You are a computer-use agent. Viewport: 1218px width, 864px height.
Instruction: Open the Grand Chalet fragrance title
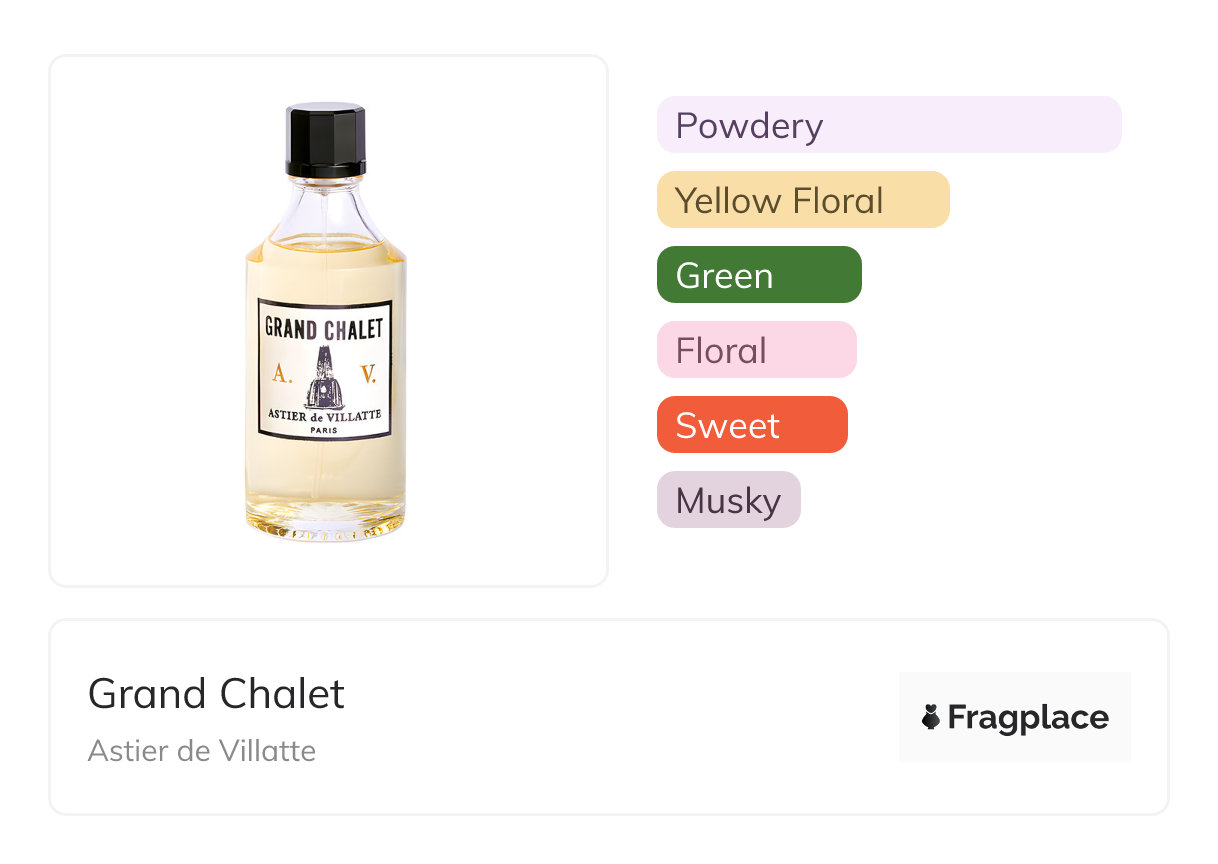pyautogui.click(x=216, y=693)
